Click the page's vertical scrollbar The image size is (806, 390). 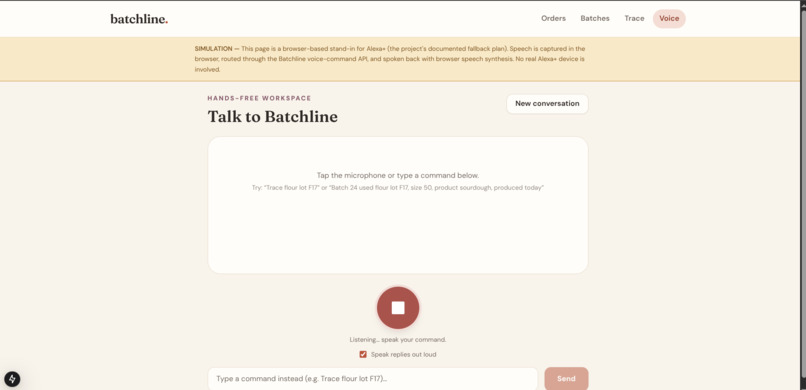point(802,195)
